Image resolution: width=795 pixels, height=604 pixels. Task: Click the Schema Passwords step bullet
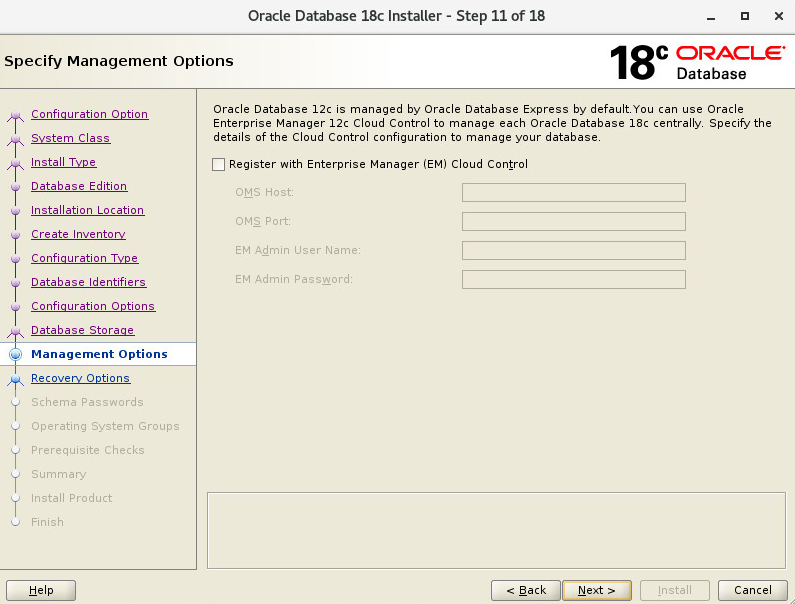tap(16, 402)
